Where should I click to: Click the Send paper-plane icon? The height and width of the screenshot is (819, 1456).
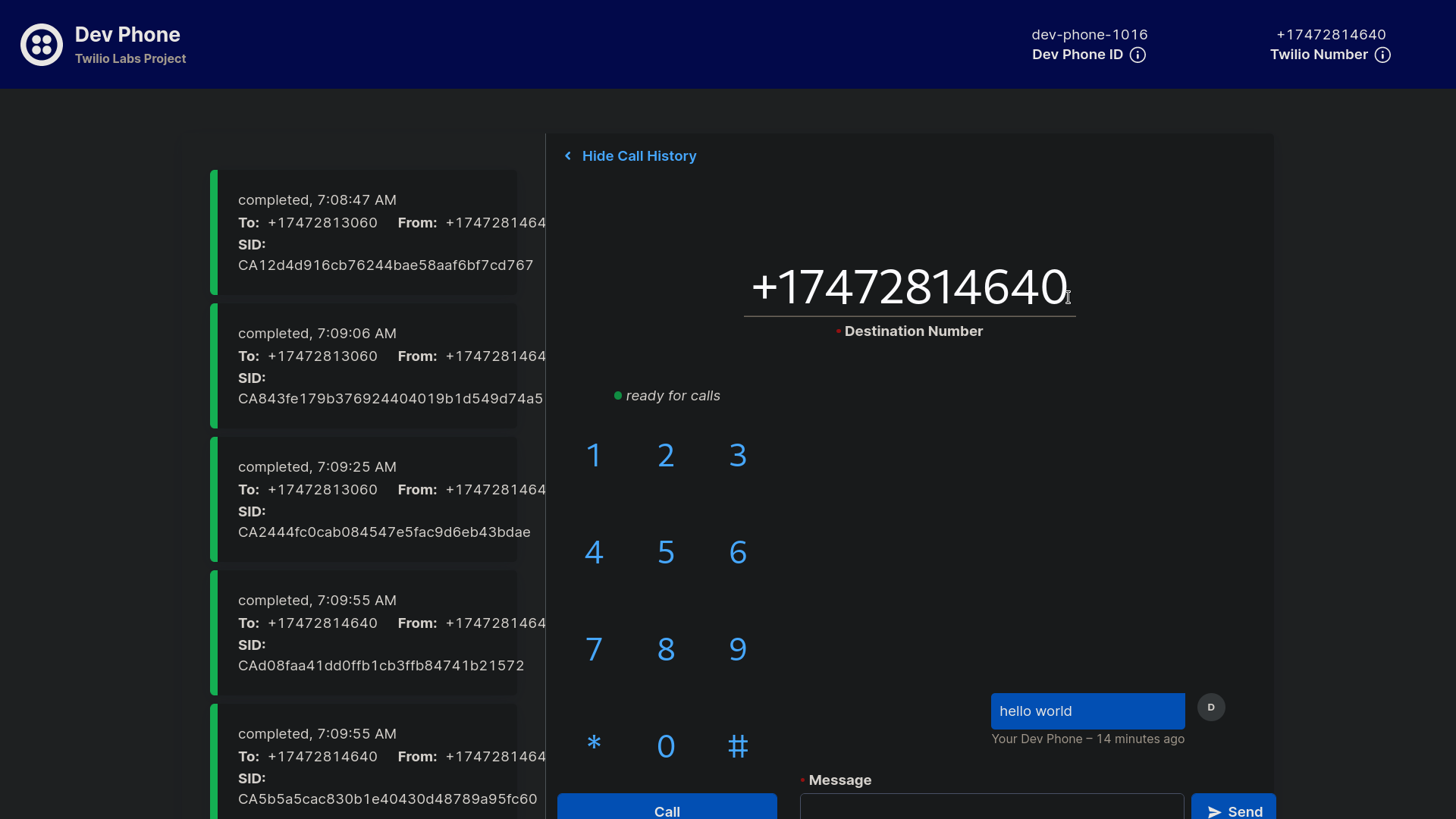[x=1214, y=812]
